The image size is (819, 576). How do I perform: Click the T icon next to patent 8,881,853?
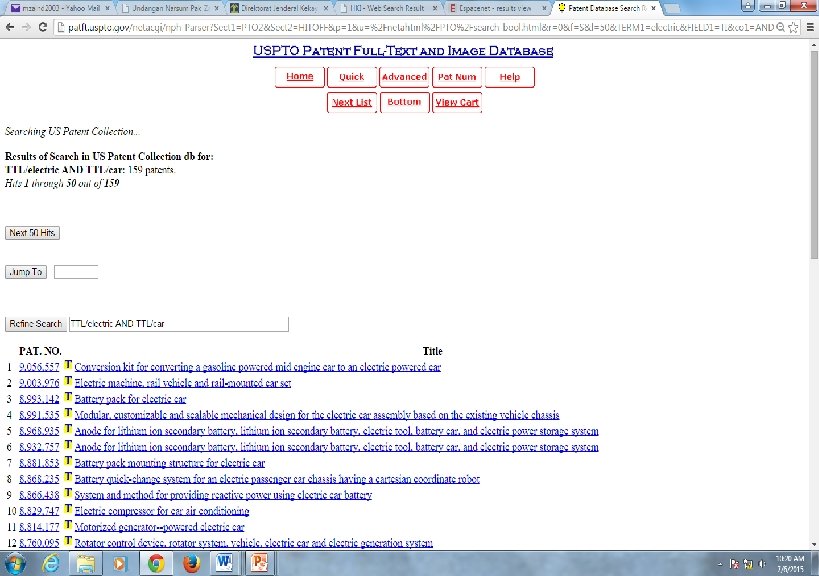coord(68,461)
